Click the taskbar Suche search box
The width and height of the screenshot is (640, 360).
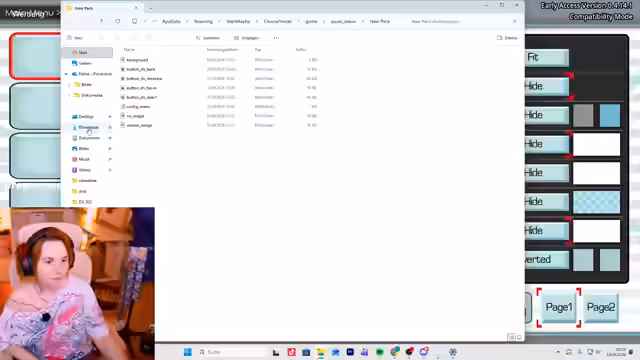click(x=233, y=352)
